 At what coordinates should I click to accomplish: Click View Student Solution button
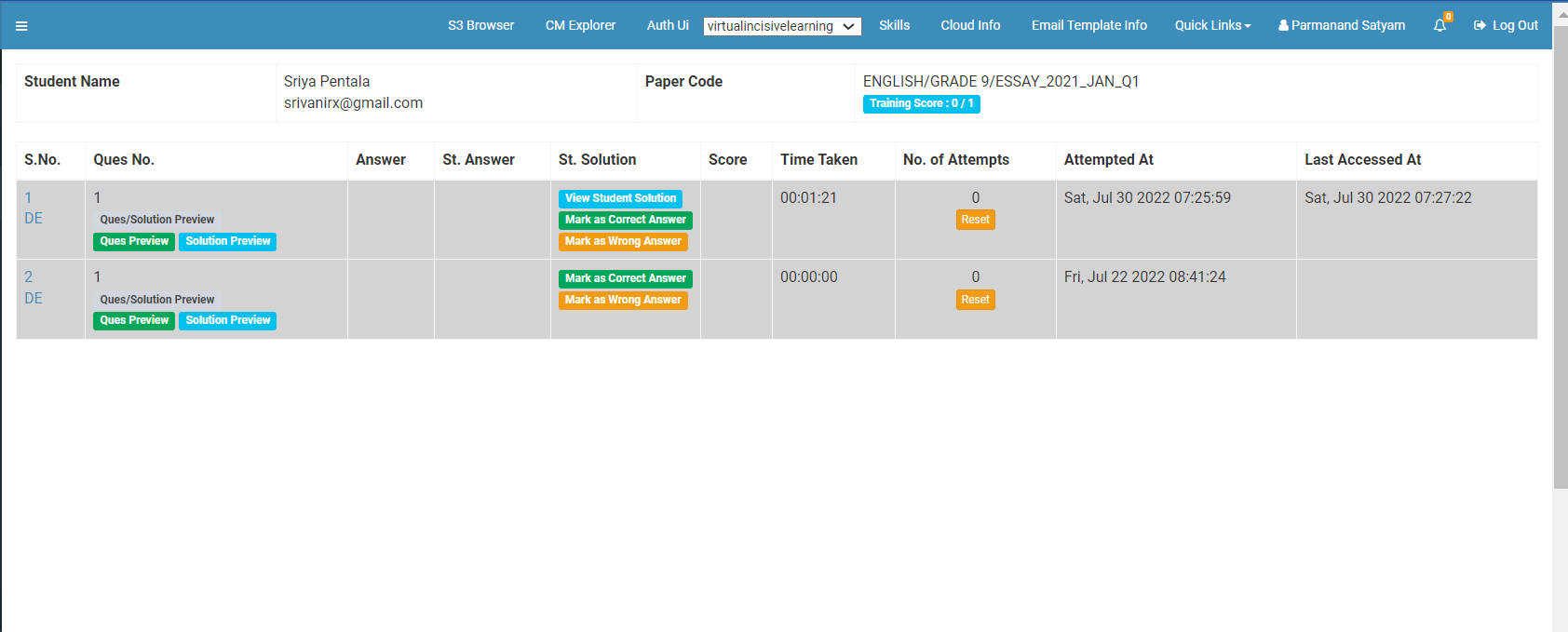tap(620, 198)
